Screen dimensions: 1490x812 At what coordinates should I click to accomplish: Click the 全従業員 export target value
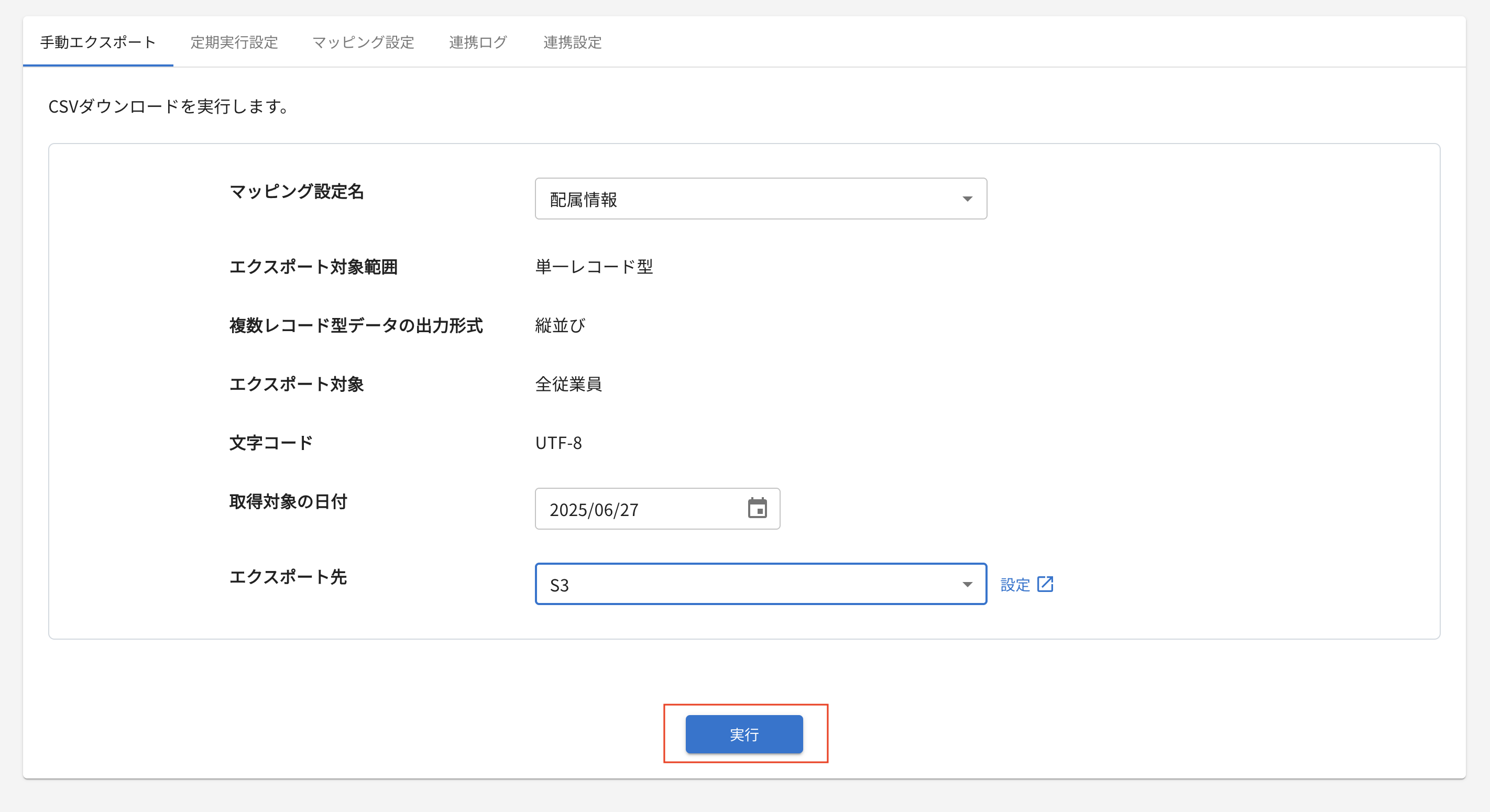pyautogui.click(x=568, y=384)
